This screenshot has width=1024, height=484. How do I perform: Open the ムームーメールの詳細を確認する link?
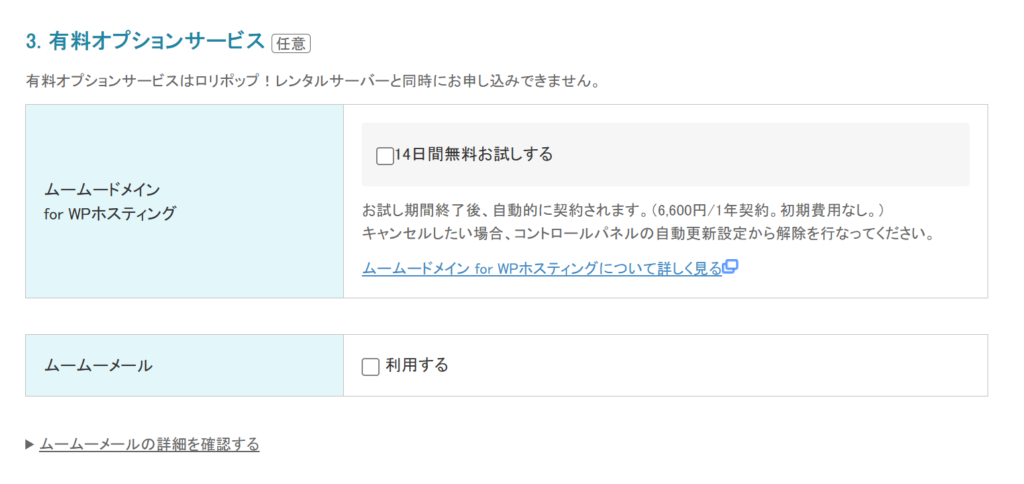pos(149,444)
